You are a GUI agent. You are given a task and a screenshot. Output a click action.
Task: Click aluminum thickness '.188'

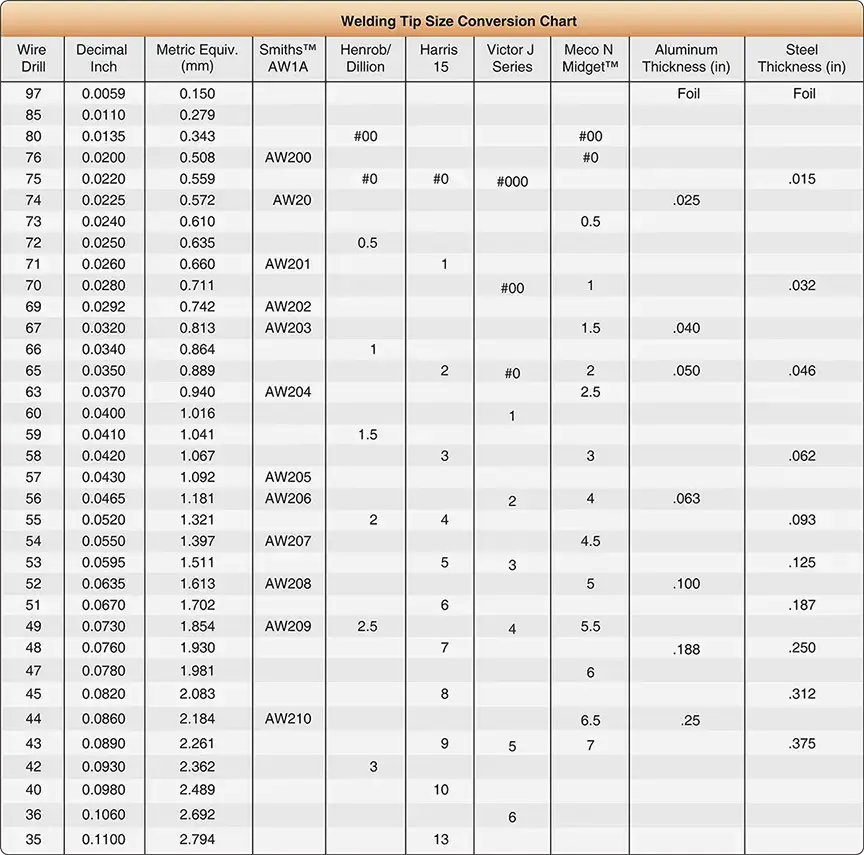686,650
